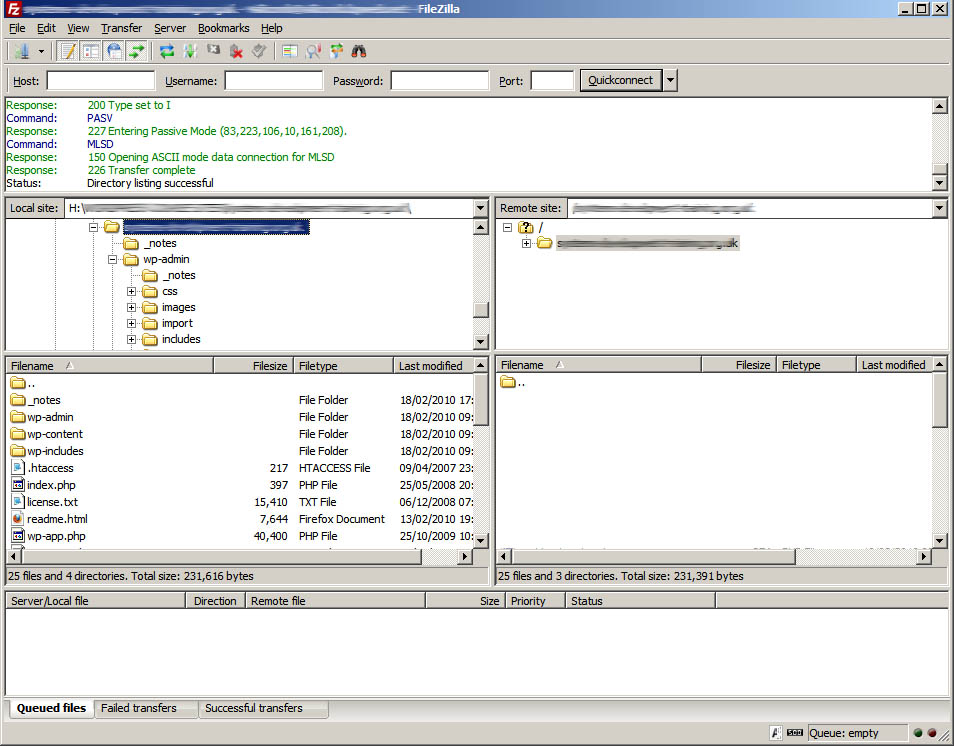
Task: Select the _notes folder icon in file list
Action: (x=18, y=400)
